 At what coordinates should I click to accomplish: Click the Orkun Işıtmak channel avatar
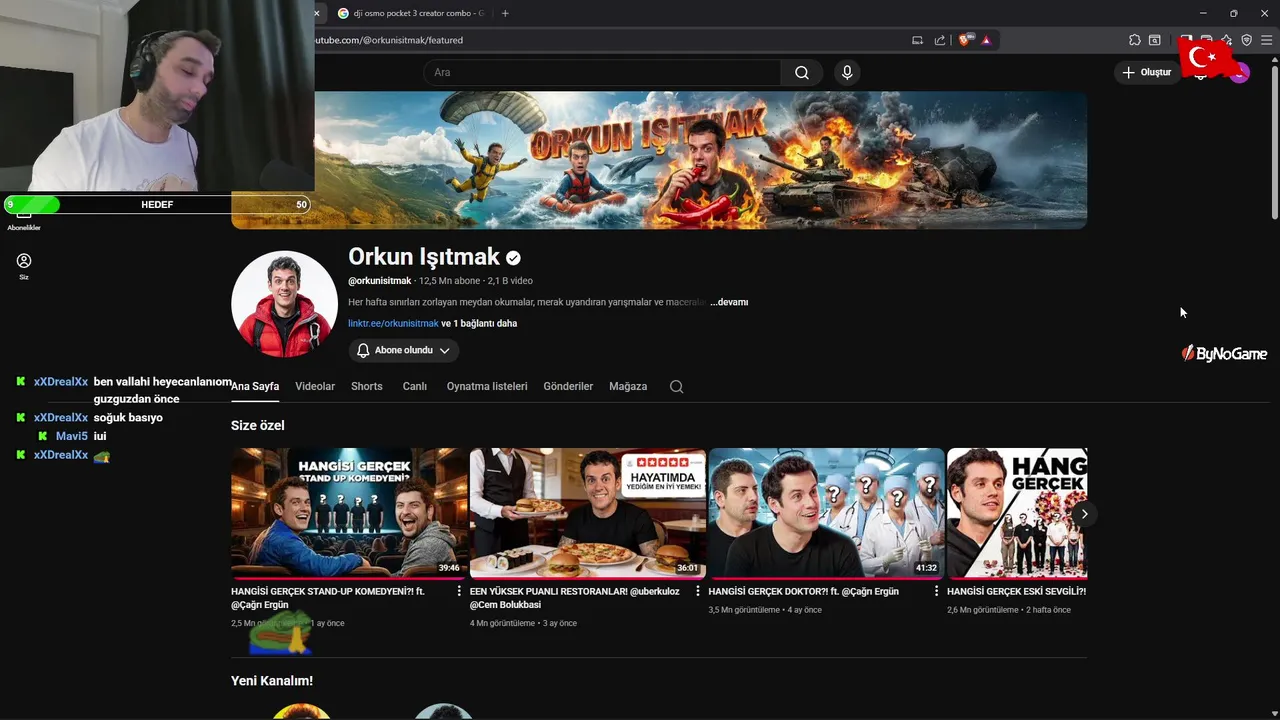pyautogui.click(x=284, y=304)
